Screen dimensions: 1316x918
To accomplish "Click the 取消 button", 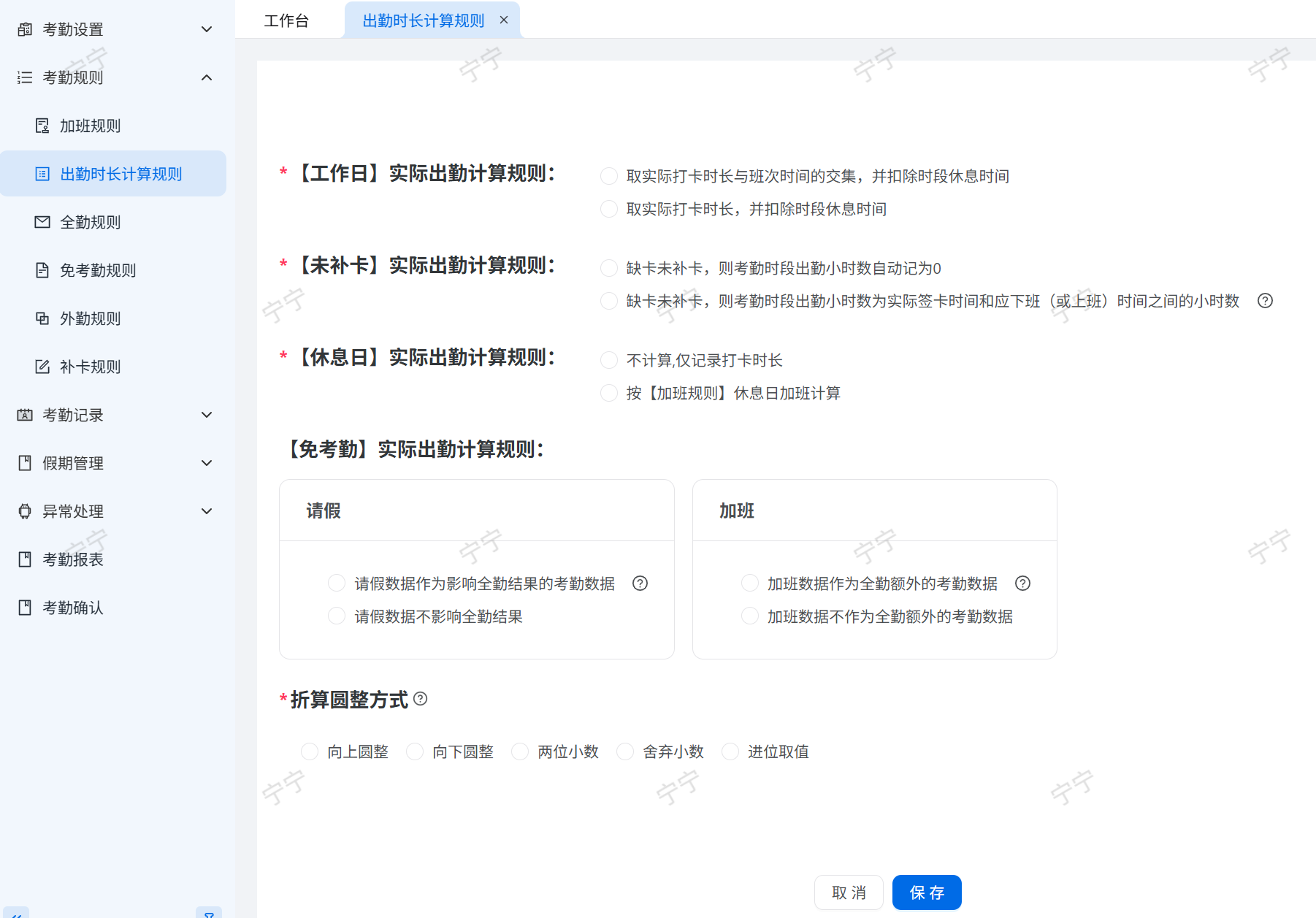I will click(x=849, y=892).
